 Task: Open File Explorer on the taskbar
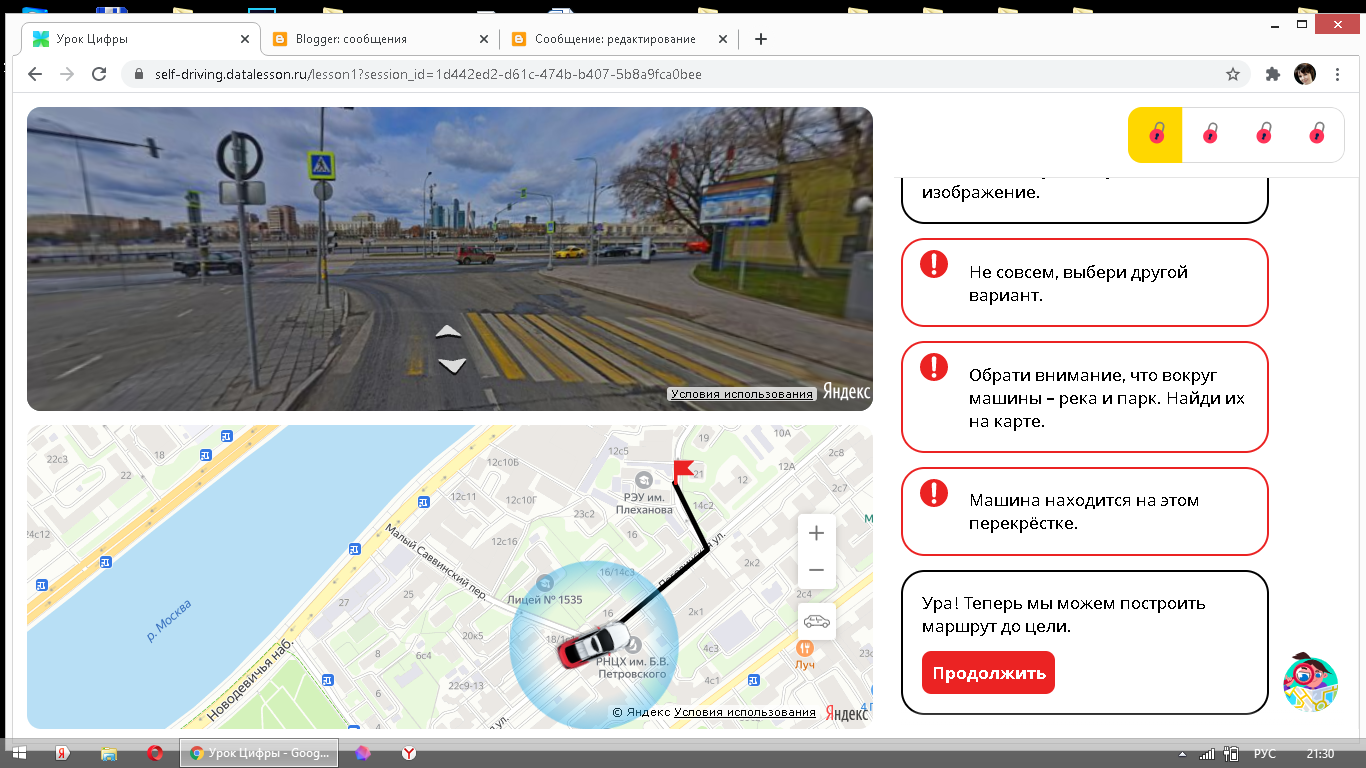(109, 753)
